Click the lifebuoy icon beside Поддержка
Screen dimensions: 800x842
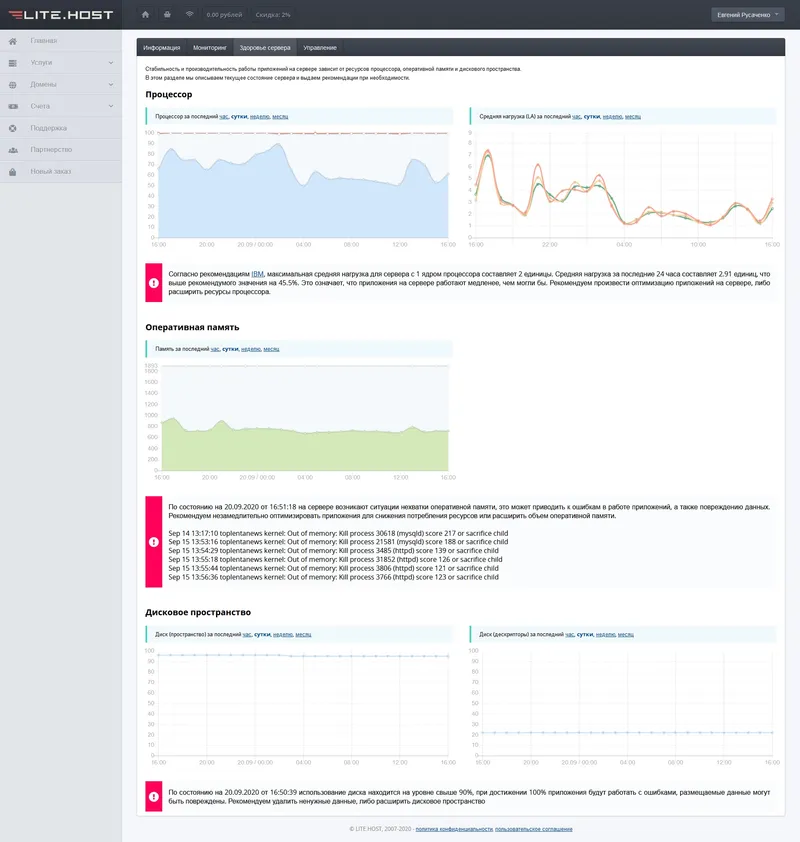[x=13, y=128]
